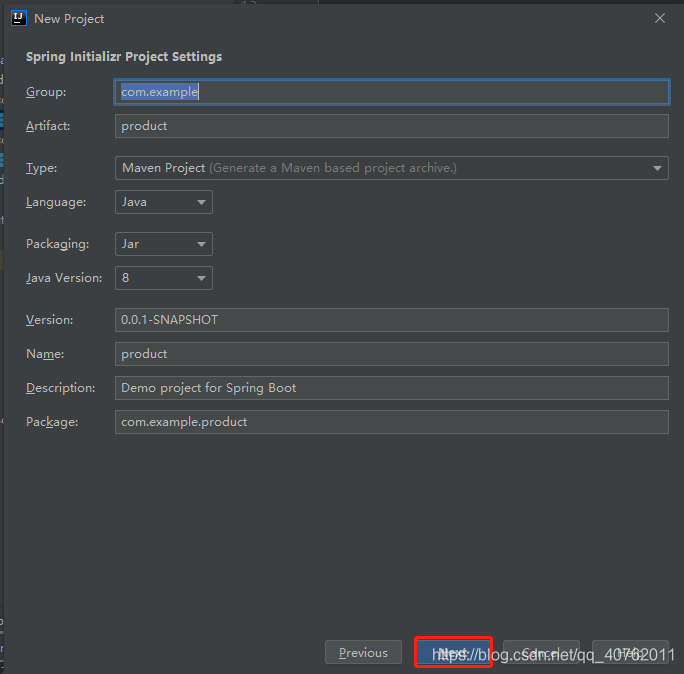The height and width of the screenshot is (674, 684).
Task: Close the New Project dialog
Action: (x=660, y=18)
